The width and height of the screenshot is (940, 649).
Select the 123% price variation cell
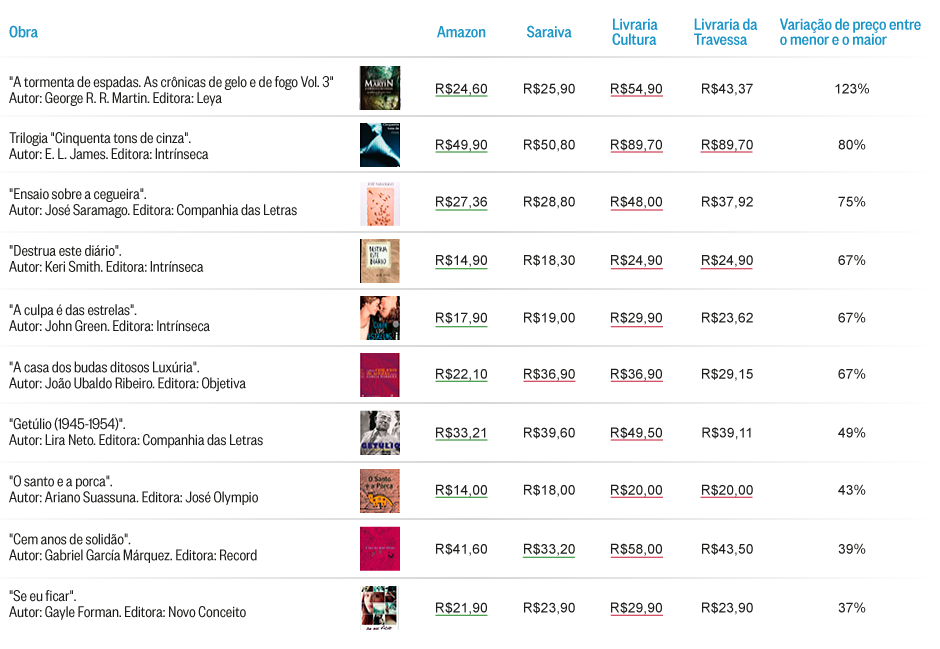click(851, 89)
